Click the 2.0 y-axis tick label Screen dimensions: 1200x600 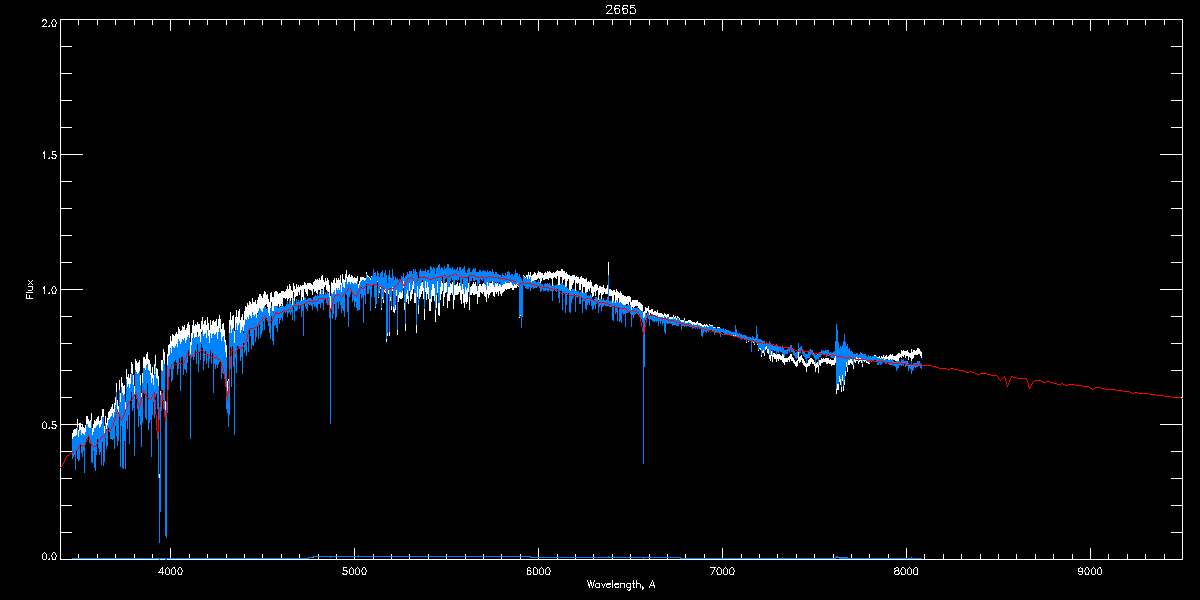tap(47, 22)
